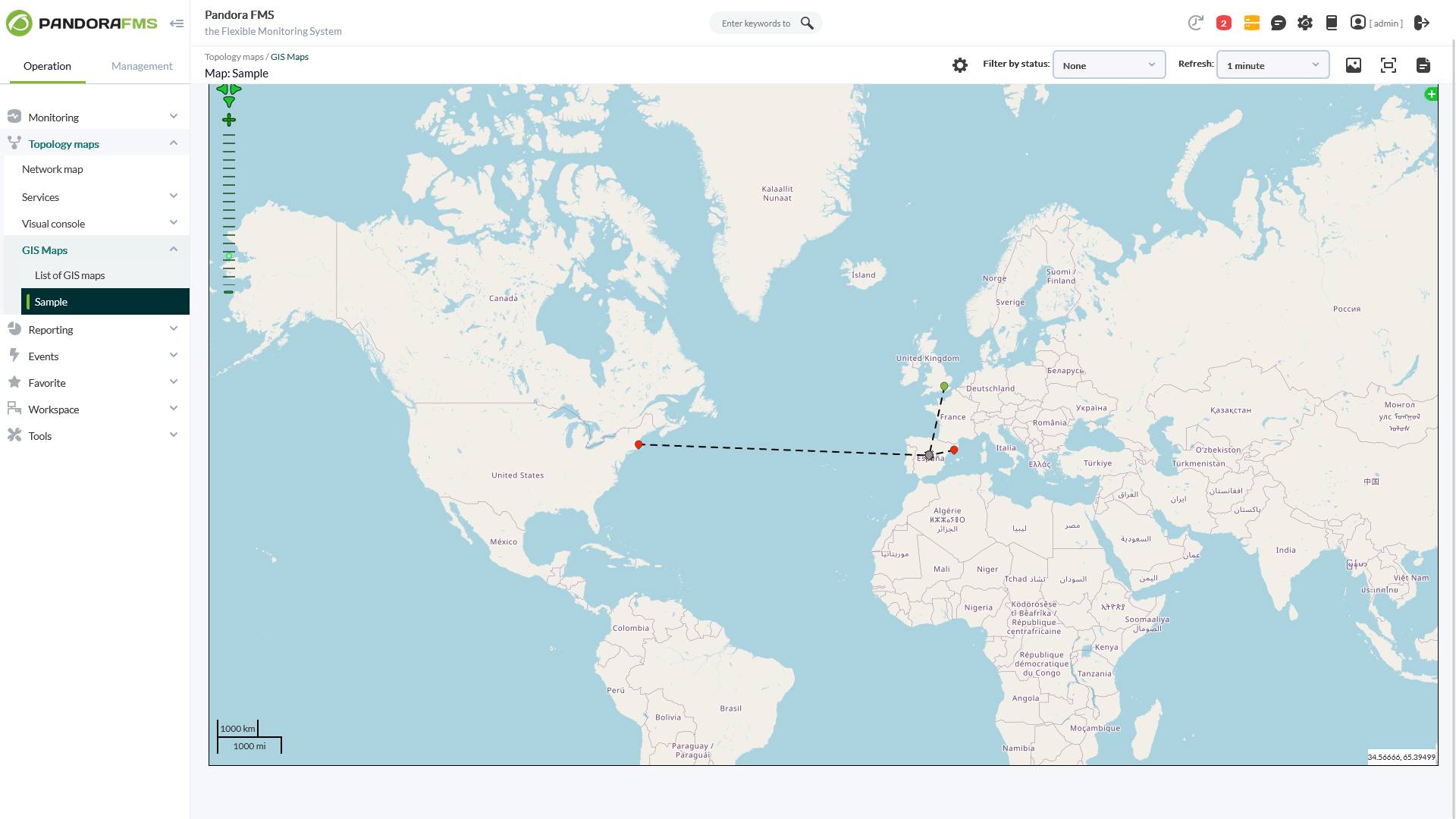Image resolution: width=1456 pixels, height=819 pixels.
Task: Open the Network map menu item
Action: [x=52, y=169]
